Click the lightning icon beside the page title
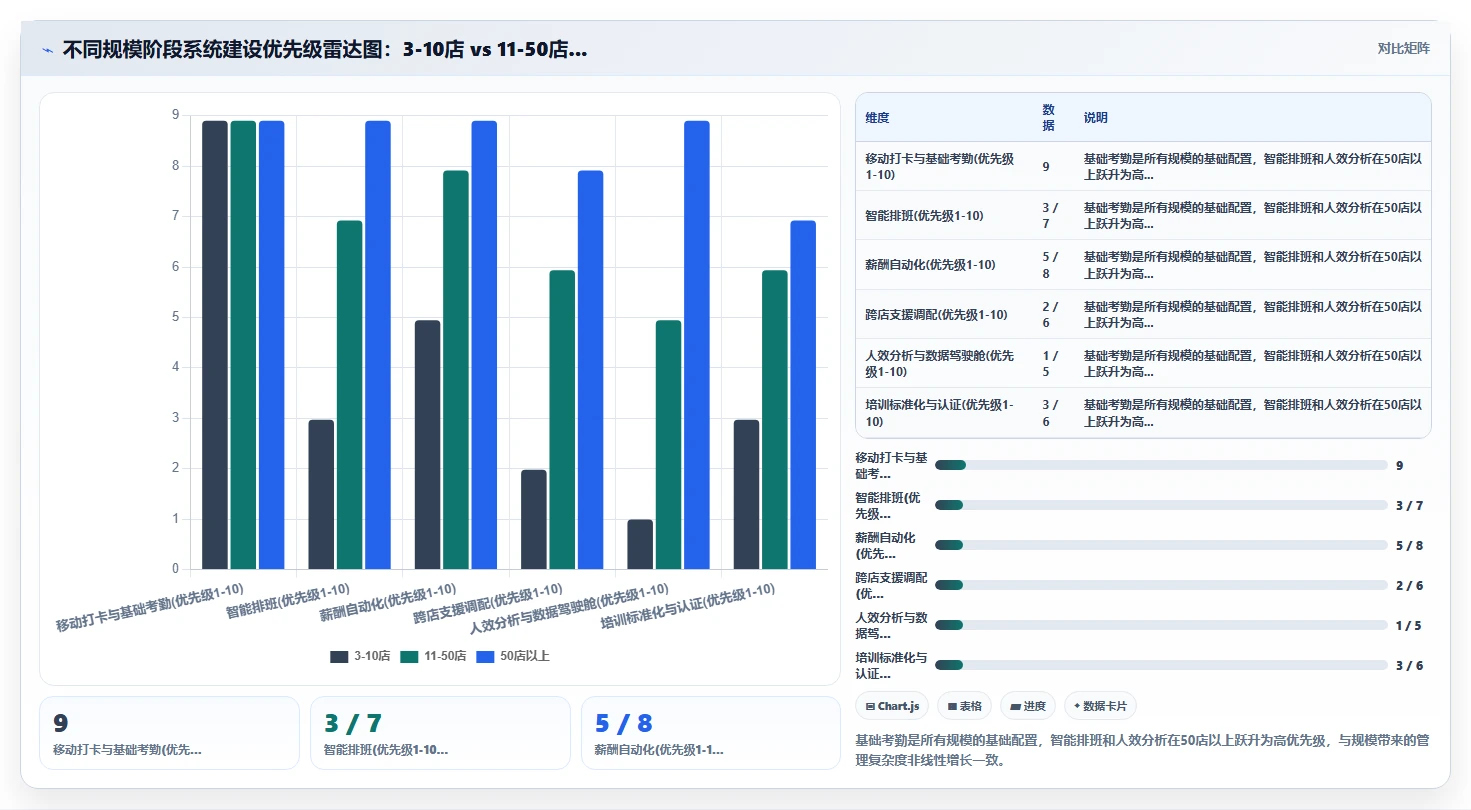Screen dimensions: 1471x810 (48, 50)
